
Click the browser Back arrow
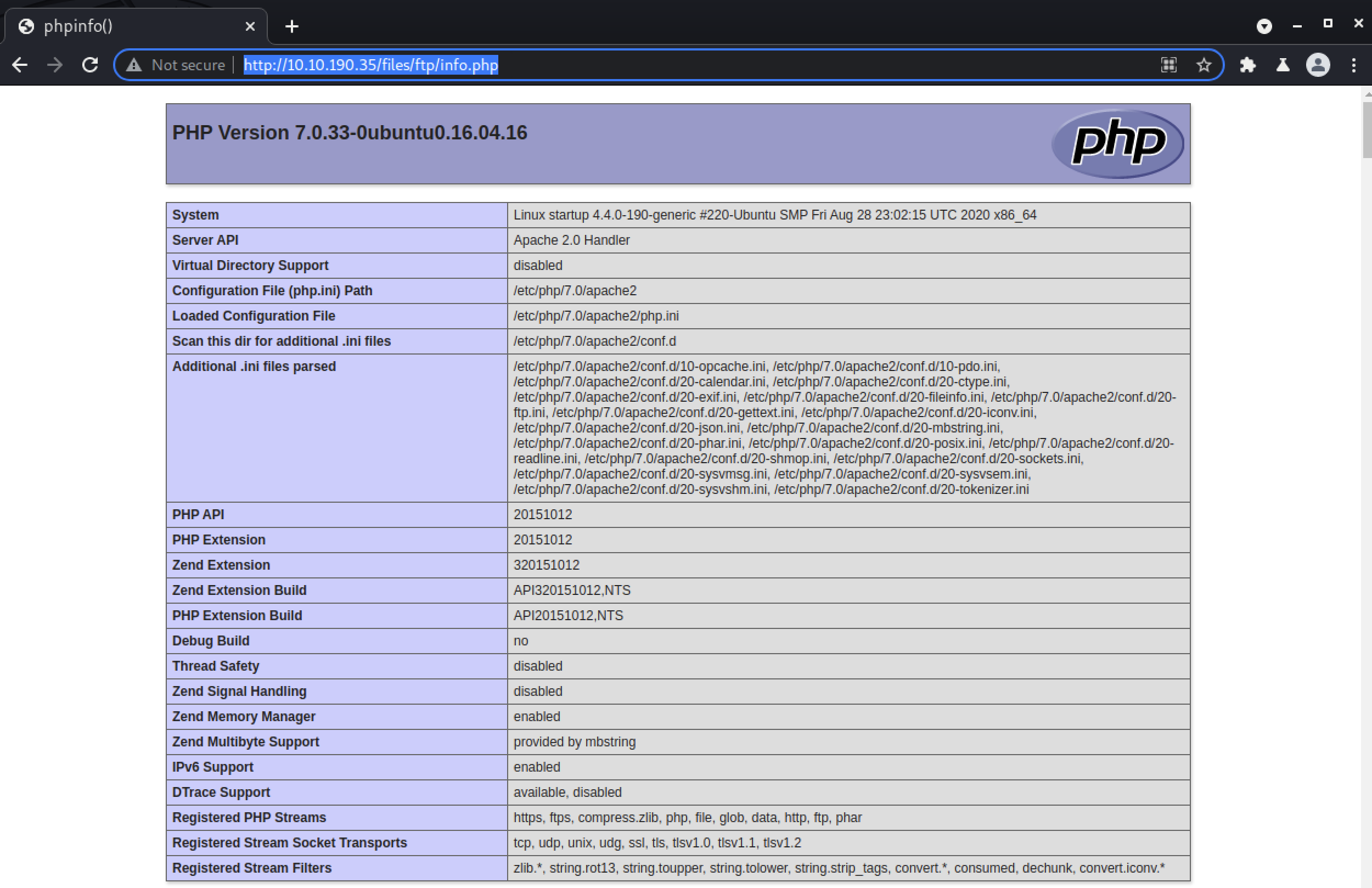tap(20, 65)
